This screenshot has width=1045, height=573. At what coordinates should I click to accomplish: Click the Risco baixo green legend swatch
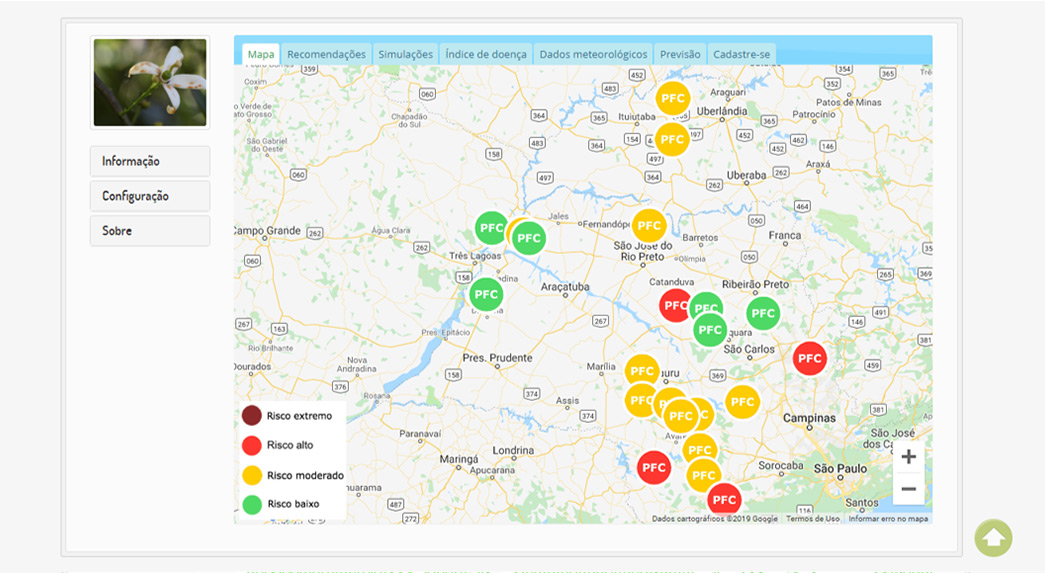[x=252, y=504]
